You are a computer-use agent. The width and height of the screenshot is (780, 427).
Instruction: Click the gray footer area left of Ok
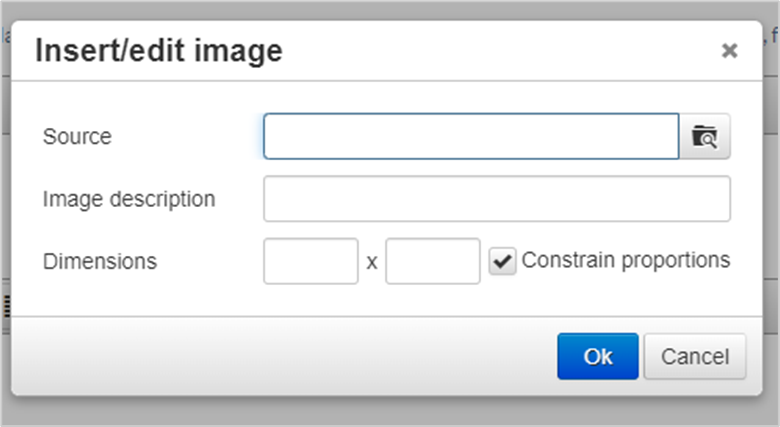pos(284,356)
